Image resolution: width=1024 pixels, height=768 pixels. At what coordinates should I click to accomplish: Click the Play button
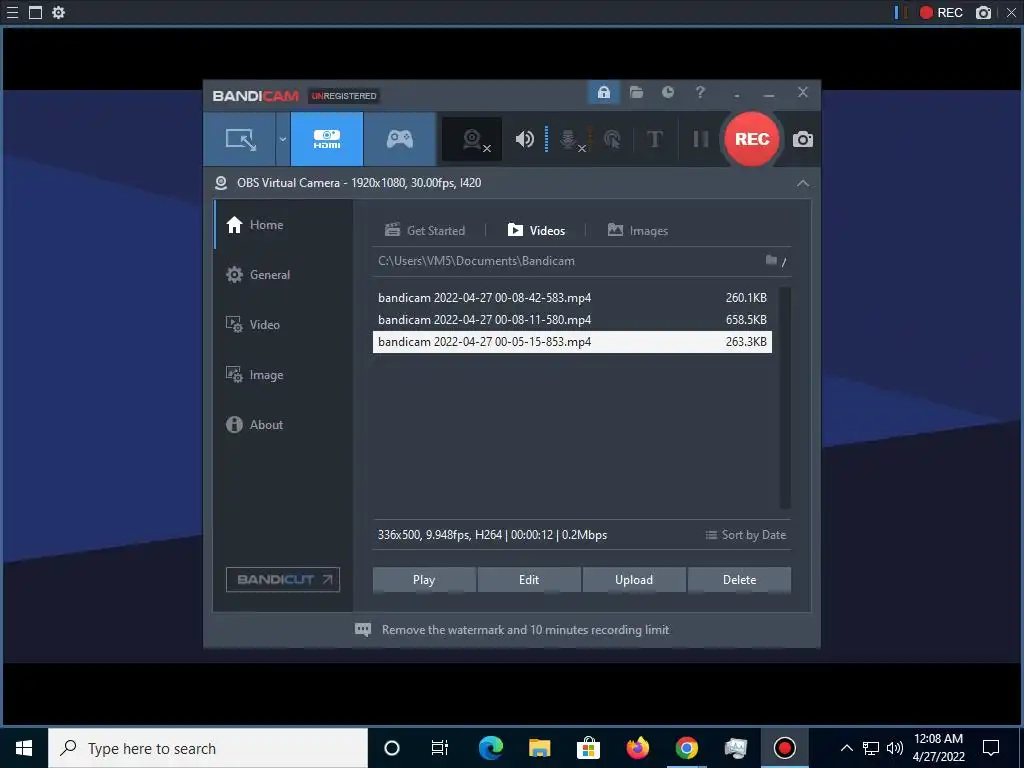(424, 580)
